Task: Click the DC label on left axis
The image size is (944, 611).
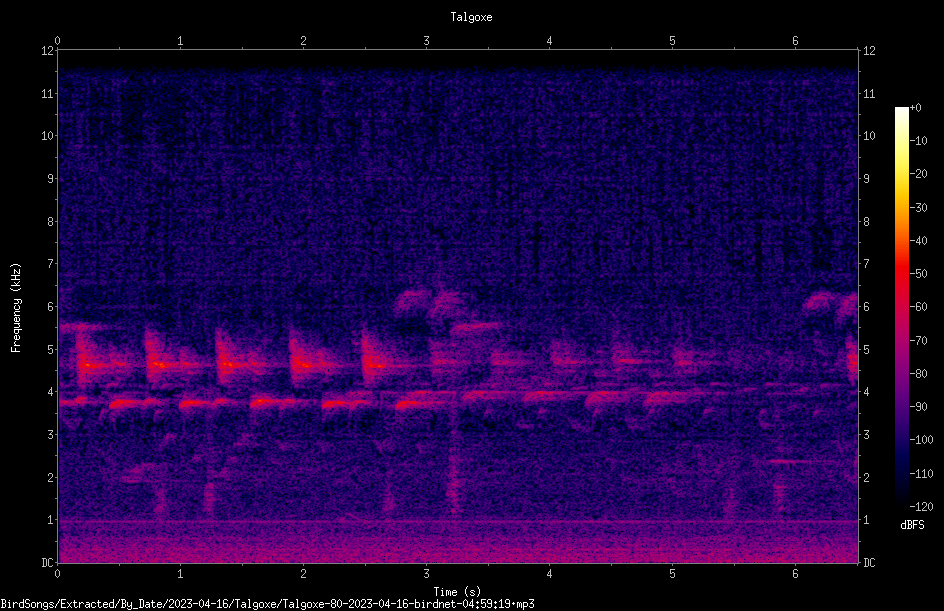Action: pos(48,563)
